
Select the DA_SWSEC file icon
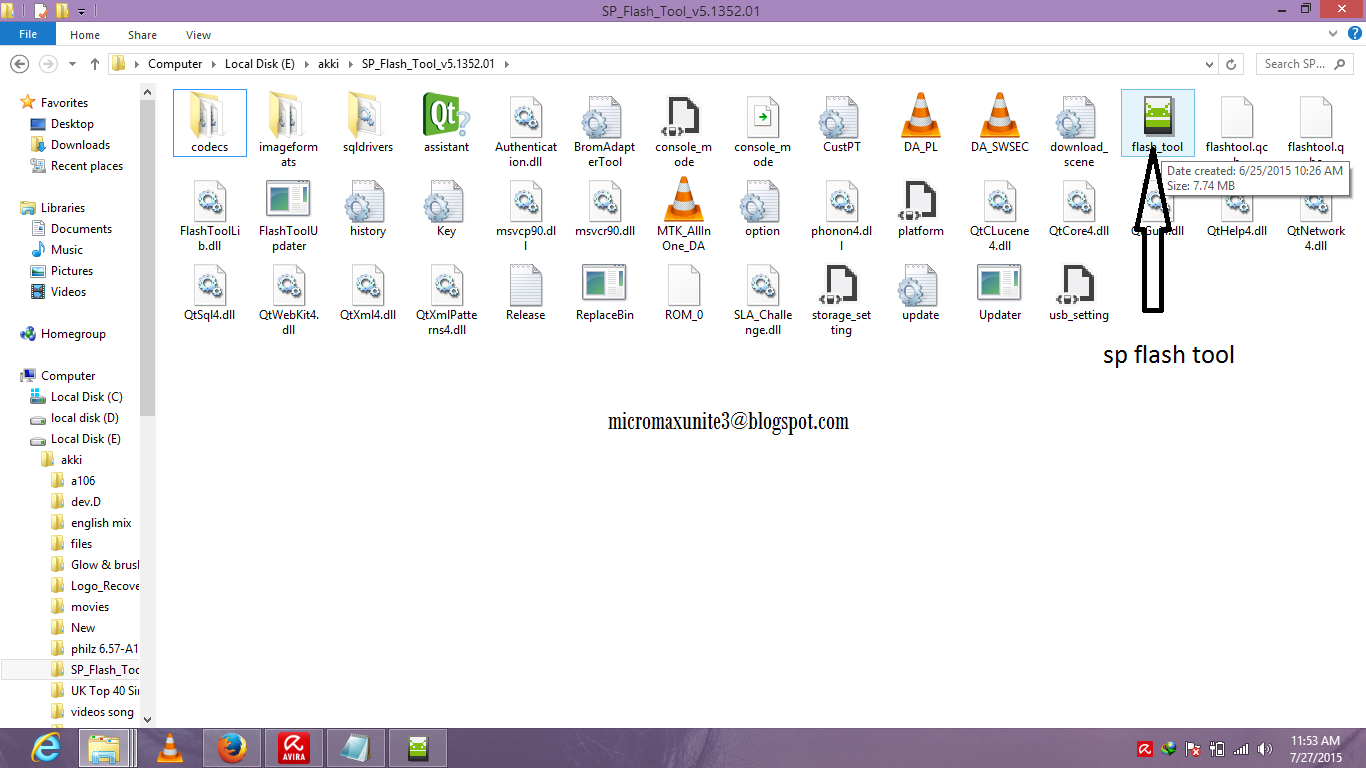click(999, 114)
